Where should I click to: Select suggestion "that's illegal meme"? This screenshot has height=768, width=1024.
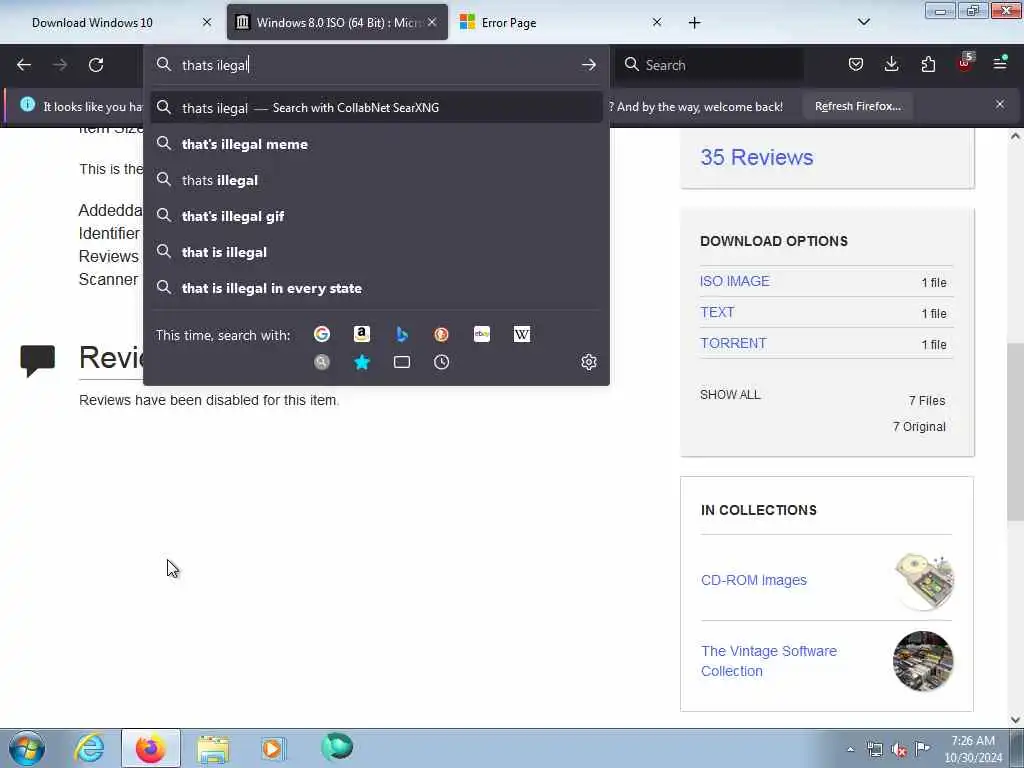click(376, 144)
